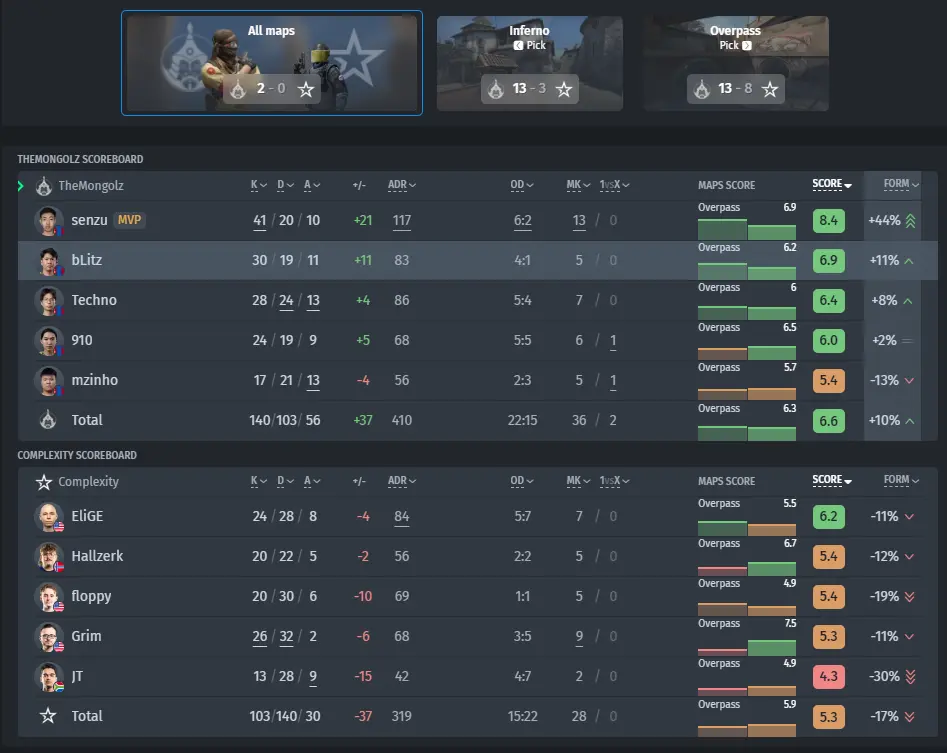The image size is (947, 753).
Task: Sort TheMongolz table by FORM
Action: [901, 184]
